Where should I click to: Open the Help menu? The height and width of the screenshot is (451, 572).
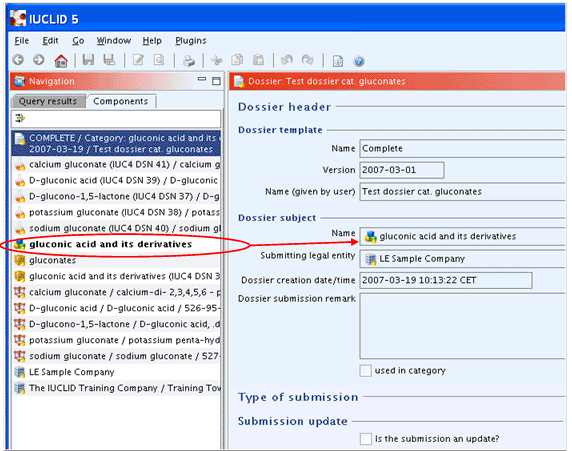click(152, 41)
